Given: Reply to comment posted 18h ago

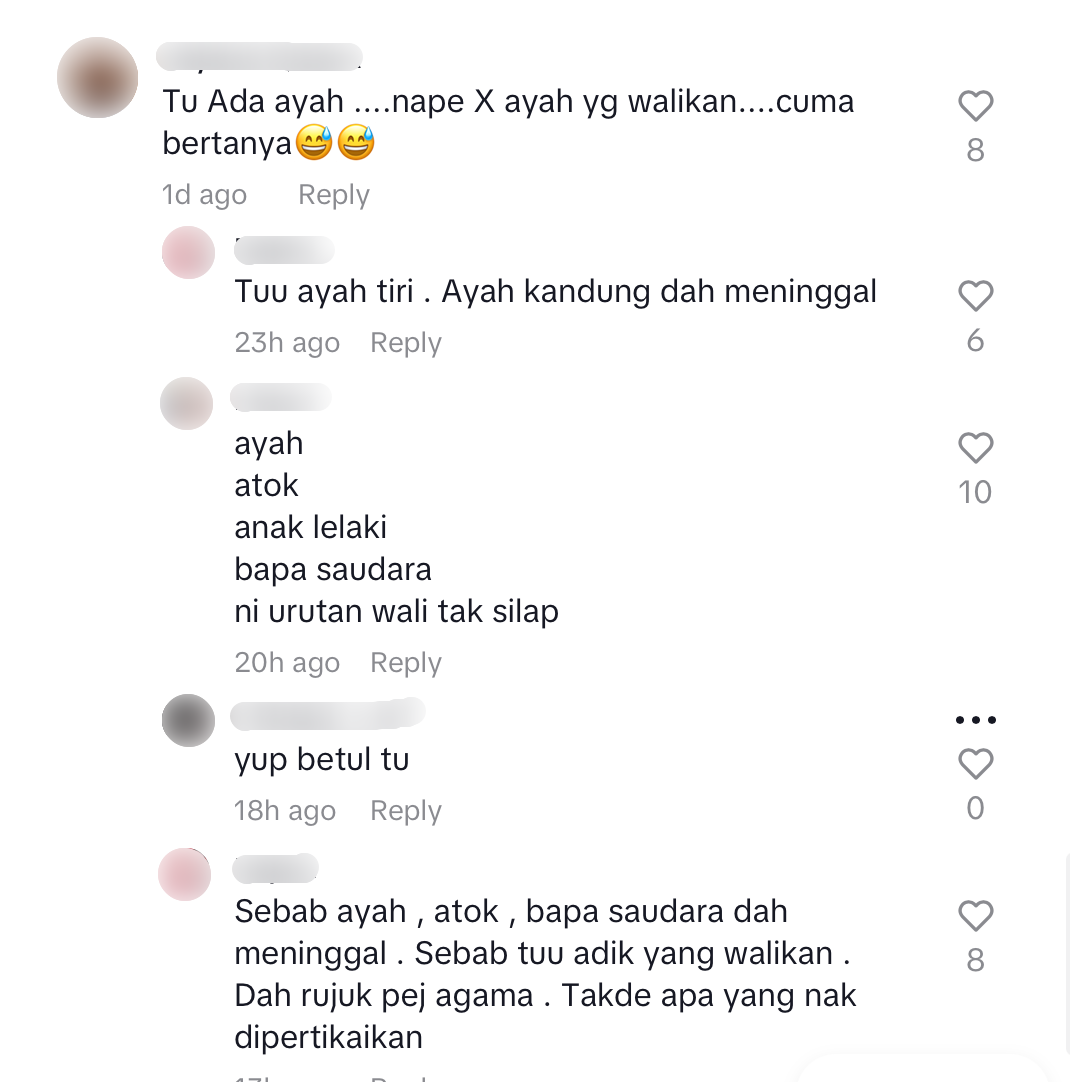Looking at the screenshot, I should [x=406, y=811].
